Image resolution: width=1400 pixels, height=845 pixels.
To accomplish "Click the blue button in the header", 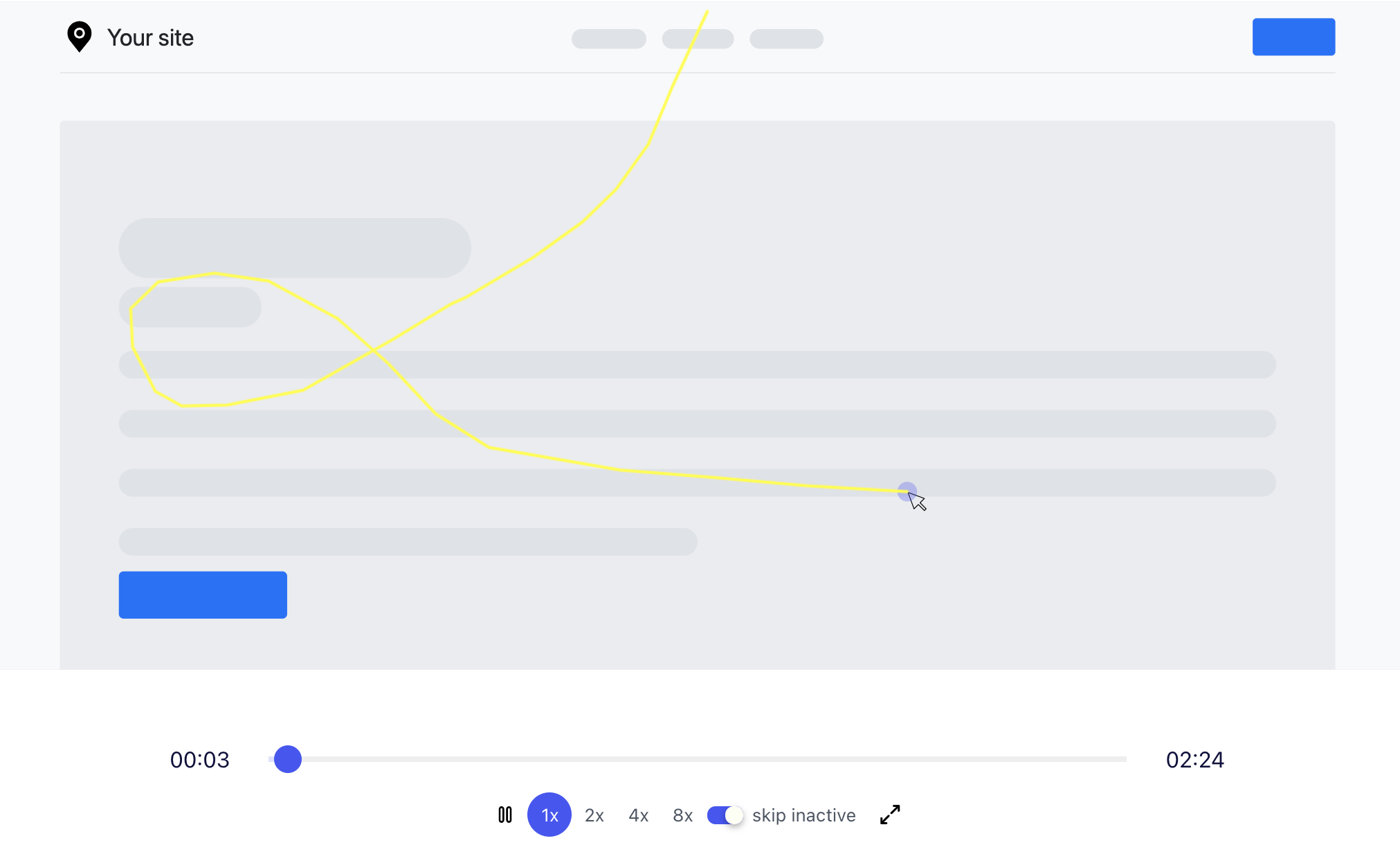I will [x=1293, y=37].
